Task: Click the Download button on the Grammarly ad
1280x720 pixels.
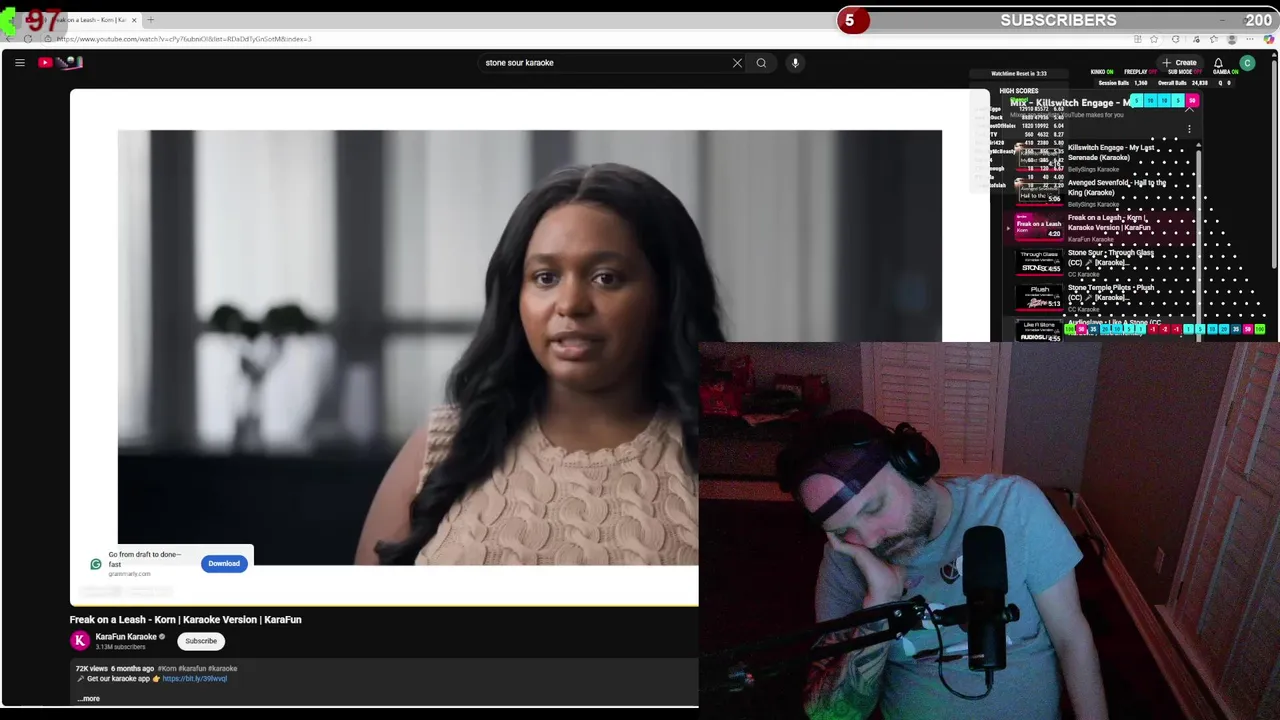Action: (x=224, y=563)
